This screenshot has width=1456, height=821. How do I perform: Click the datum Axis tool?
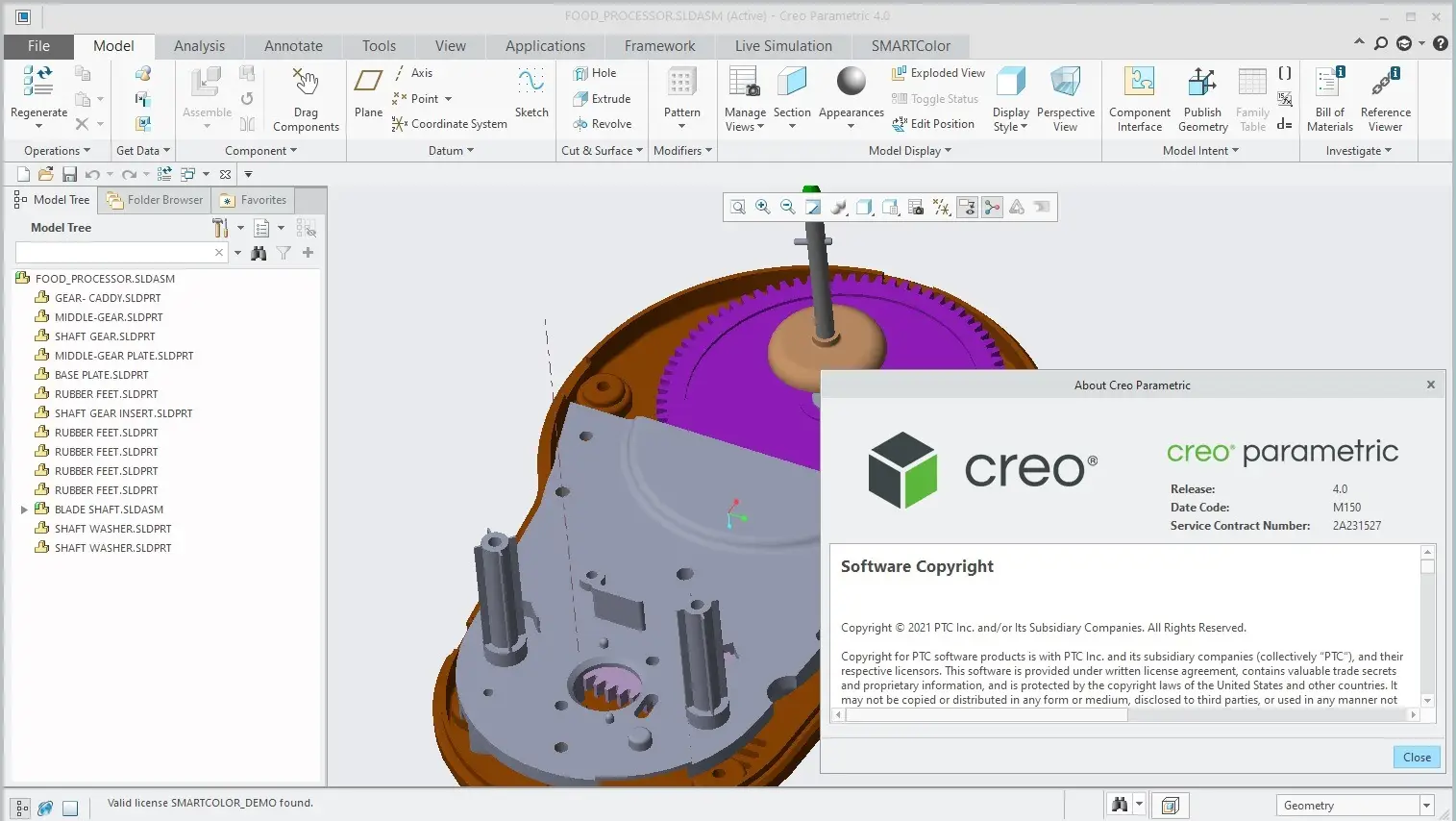point(413,73)
